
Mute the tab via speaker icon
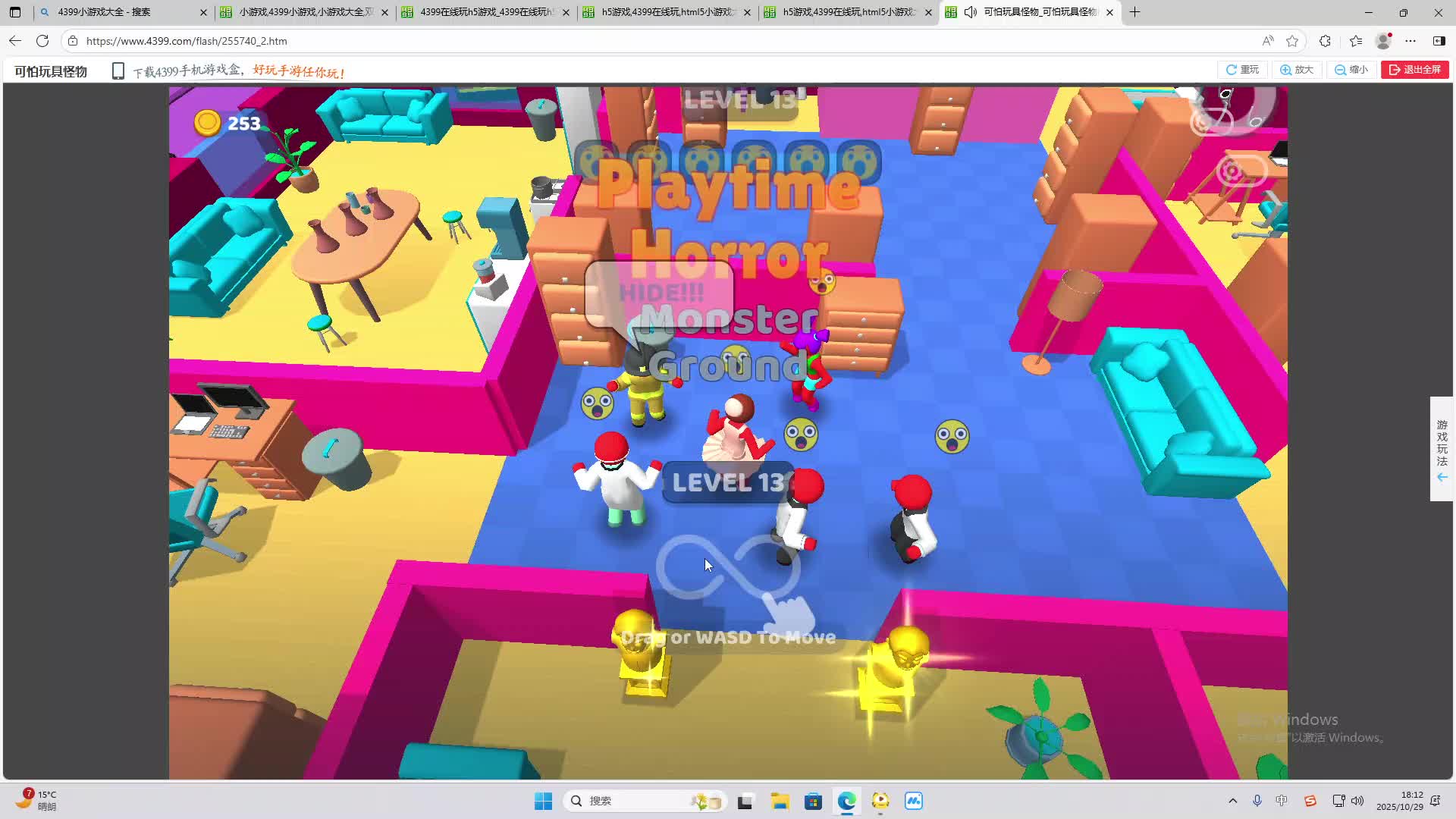click(971, 12)
